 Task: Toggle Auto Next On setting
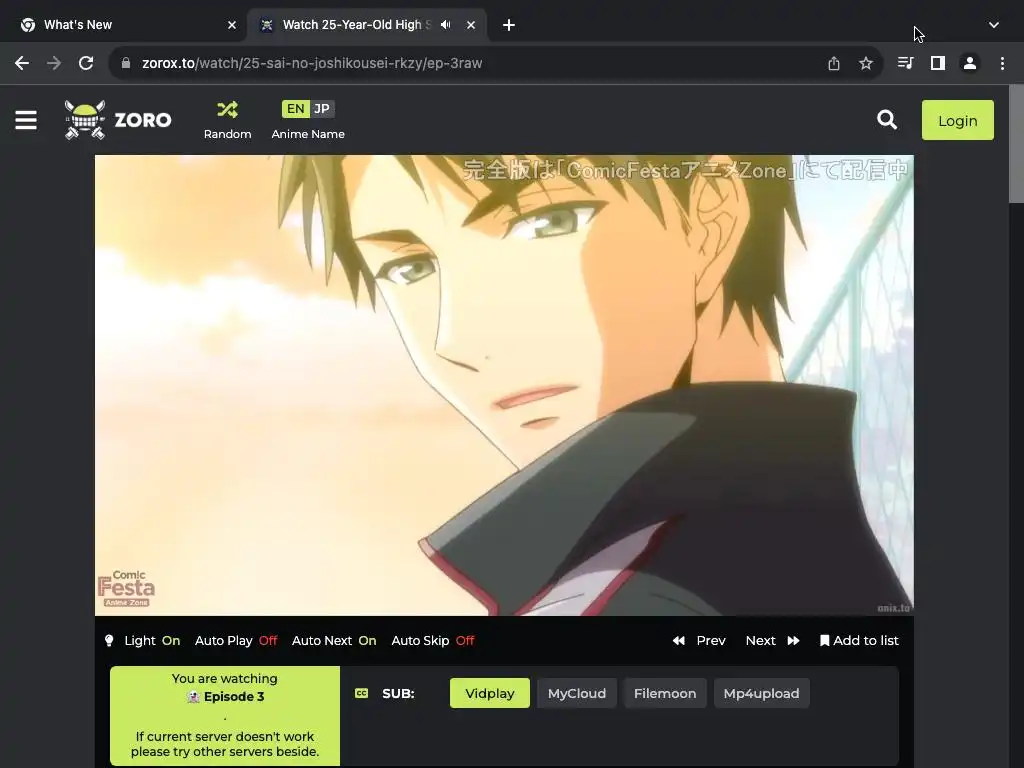(334, 641)
